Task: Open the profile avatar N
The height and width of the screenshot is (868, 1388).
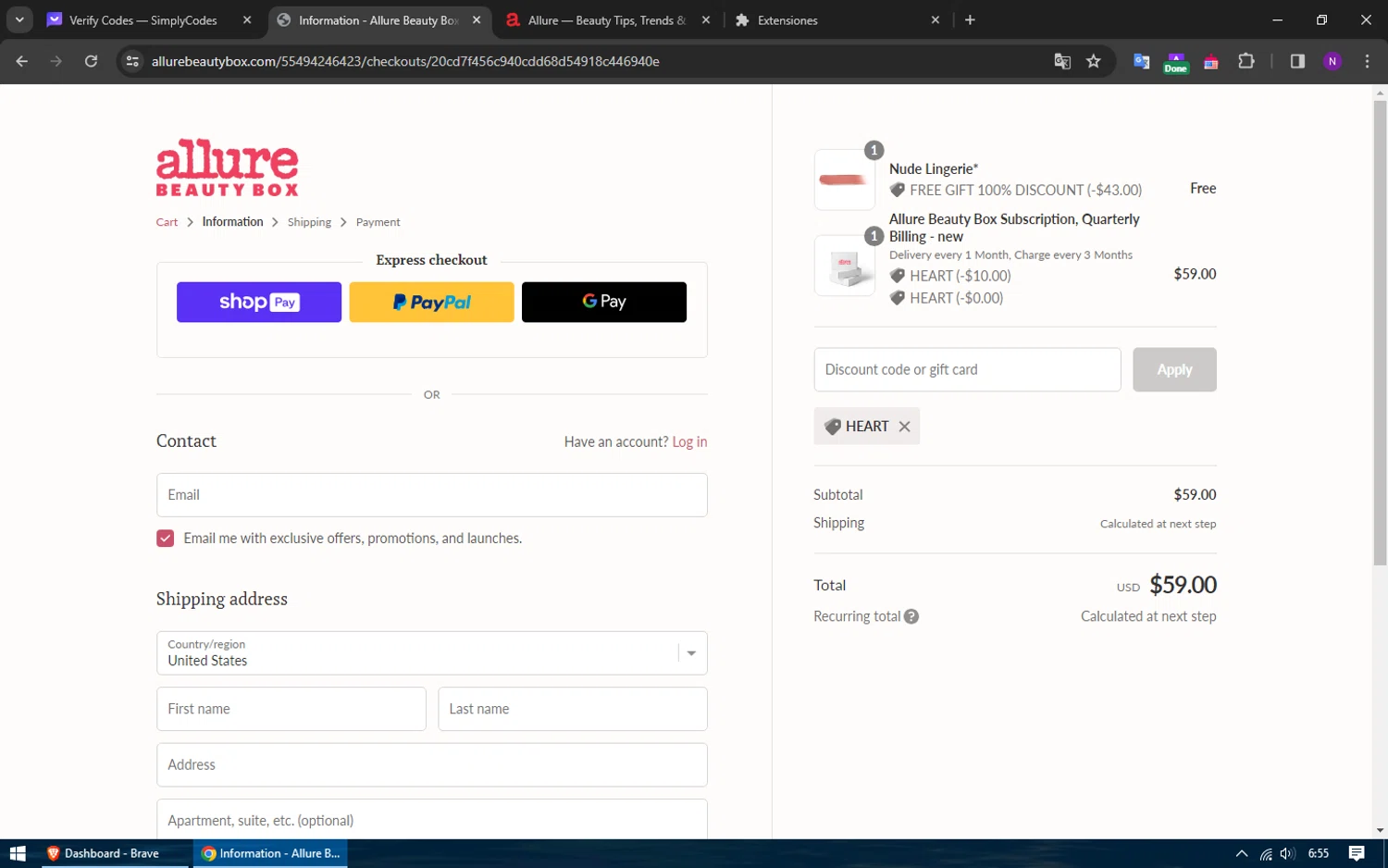Action: click(x=1332, y=61)
